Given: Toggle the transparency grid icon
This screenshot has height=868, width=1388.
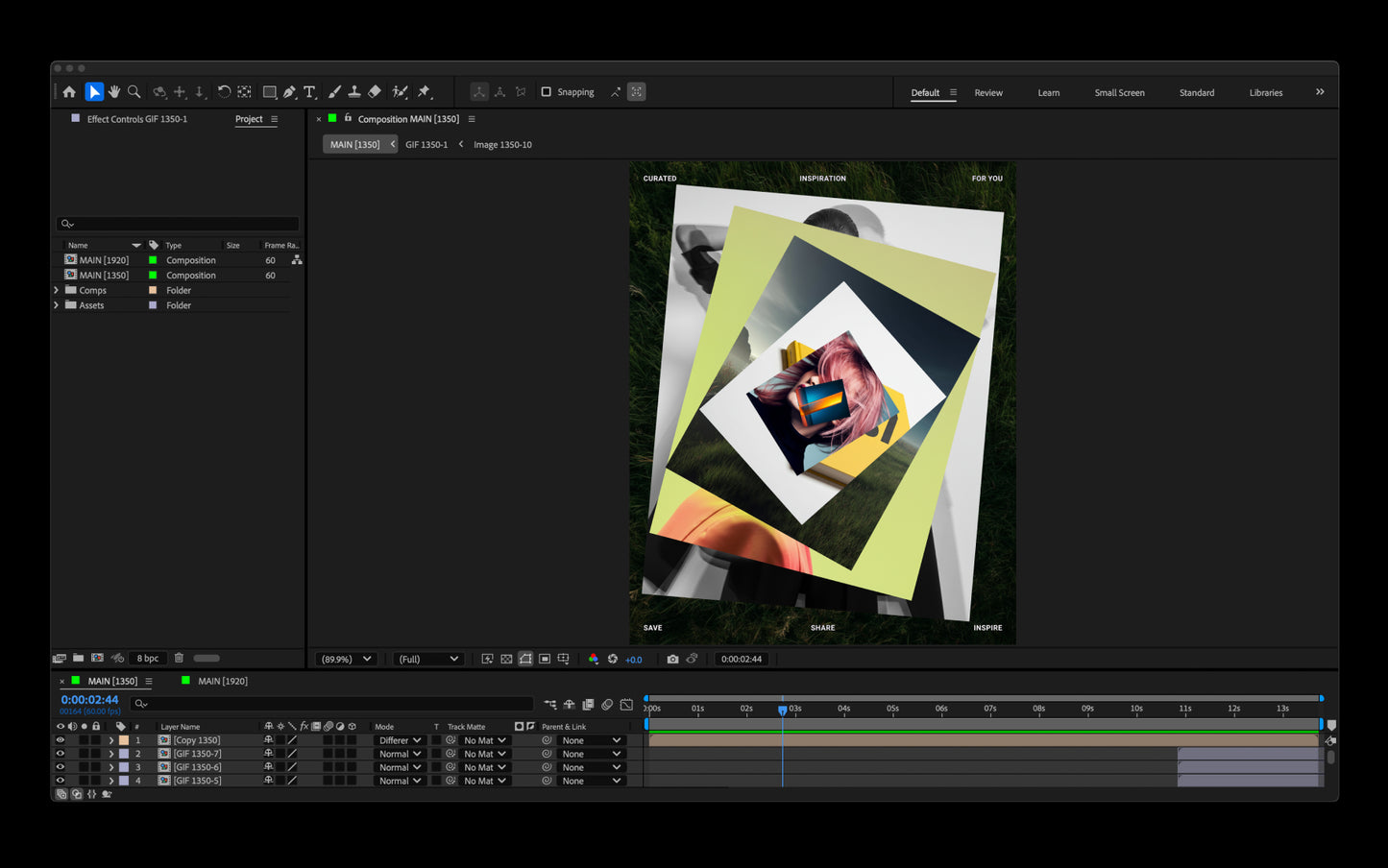Looking at the screenshot, I should pos(506,659).
